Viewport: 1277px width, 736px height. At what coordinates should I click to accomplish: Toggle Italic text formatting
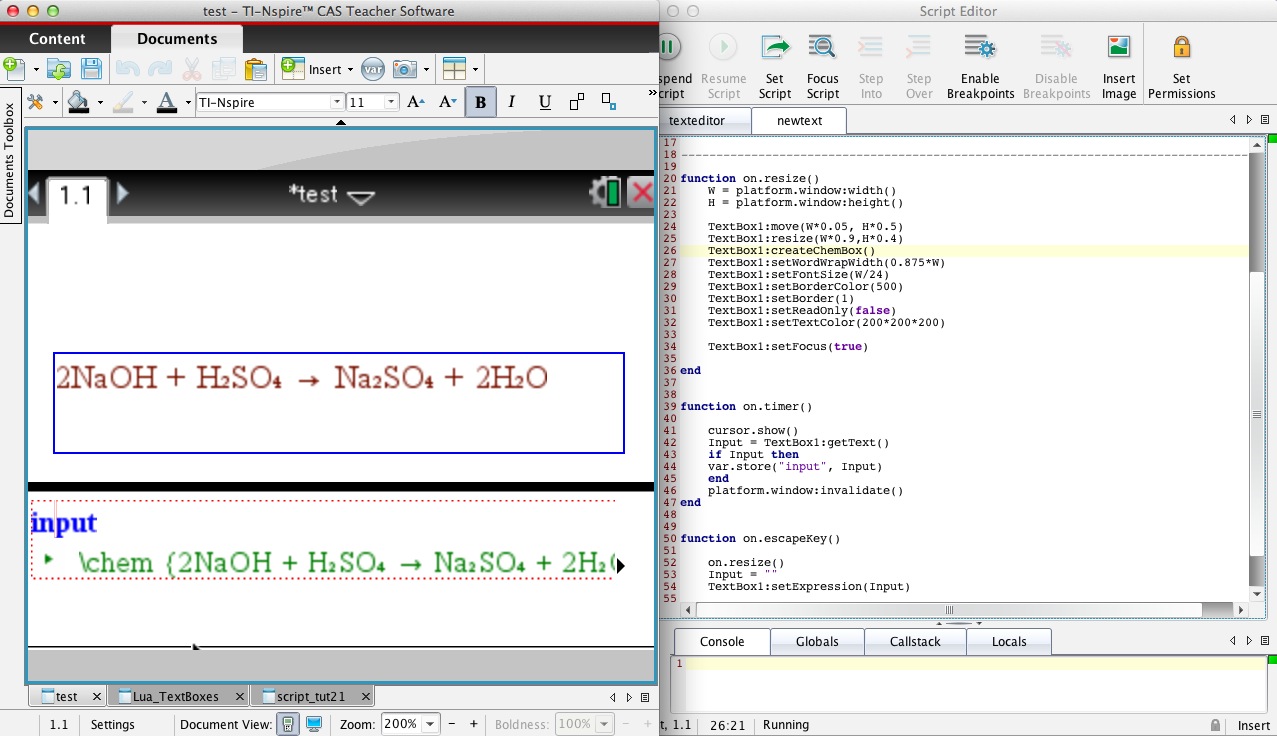tap(512, 102)
